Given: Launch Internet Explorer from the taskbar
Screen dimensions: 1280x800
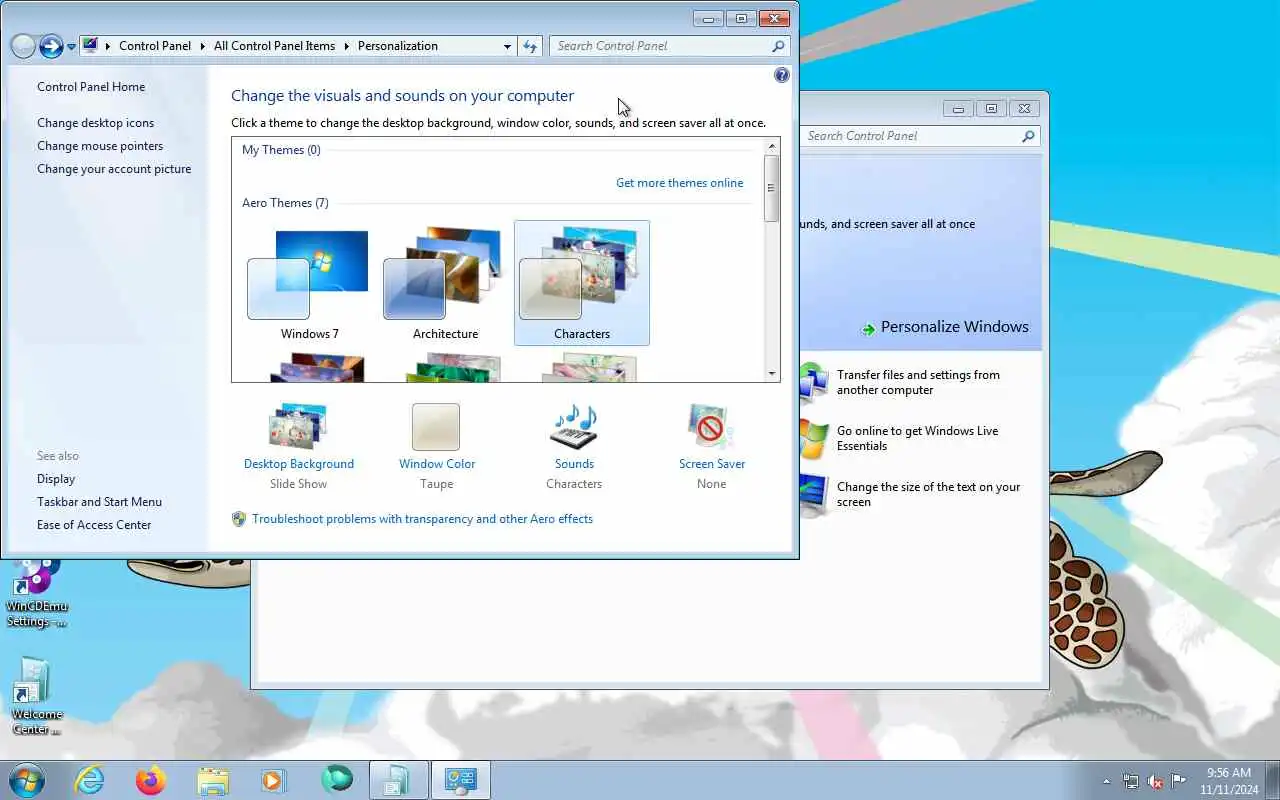Looking at the screenshot, I should (89, 780).
